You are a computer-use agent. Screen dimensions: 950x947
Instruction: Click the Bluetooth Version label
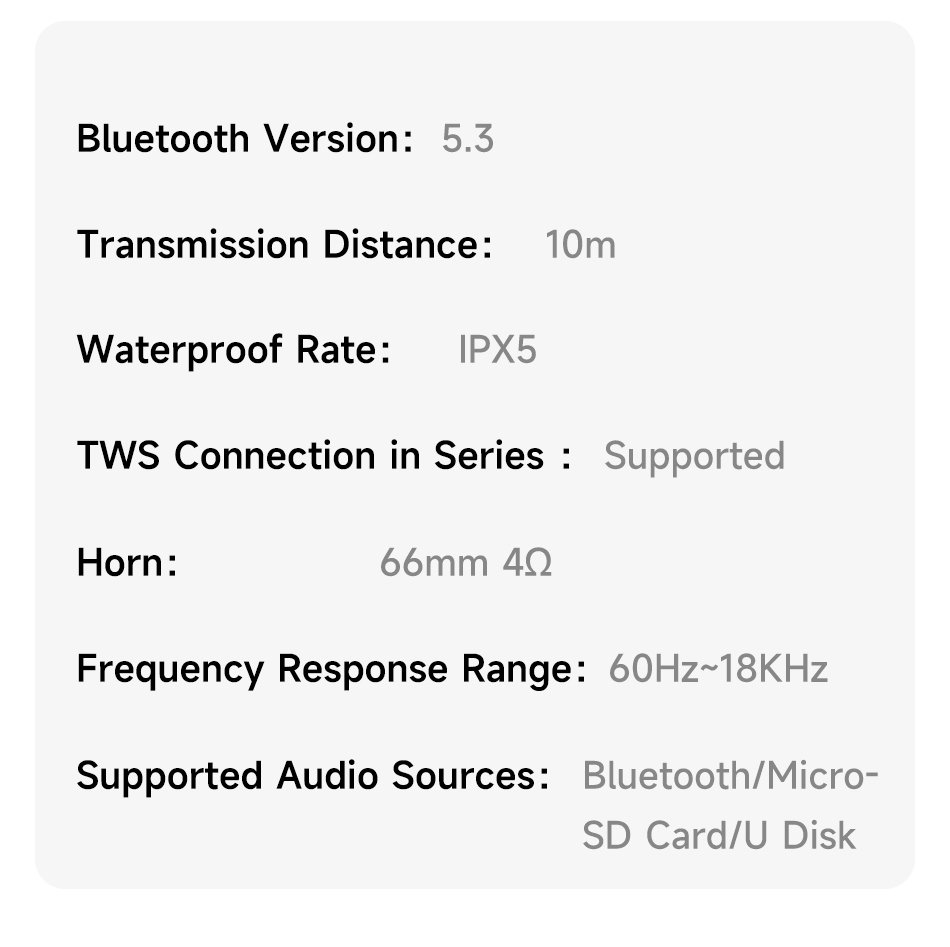(244, 139)
